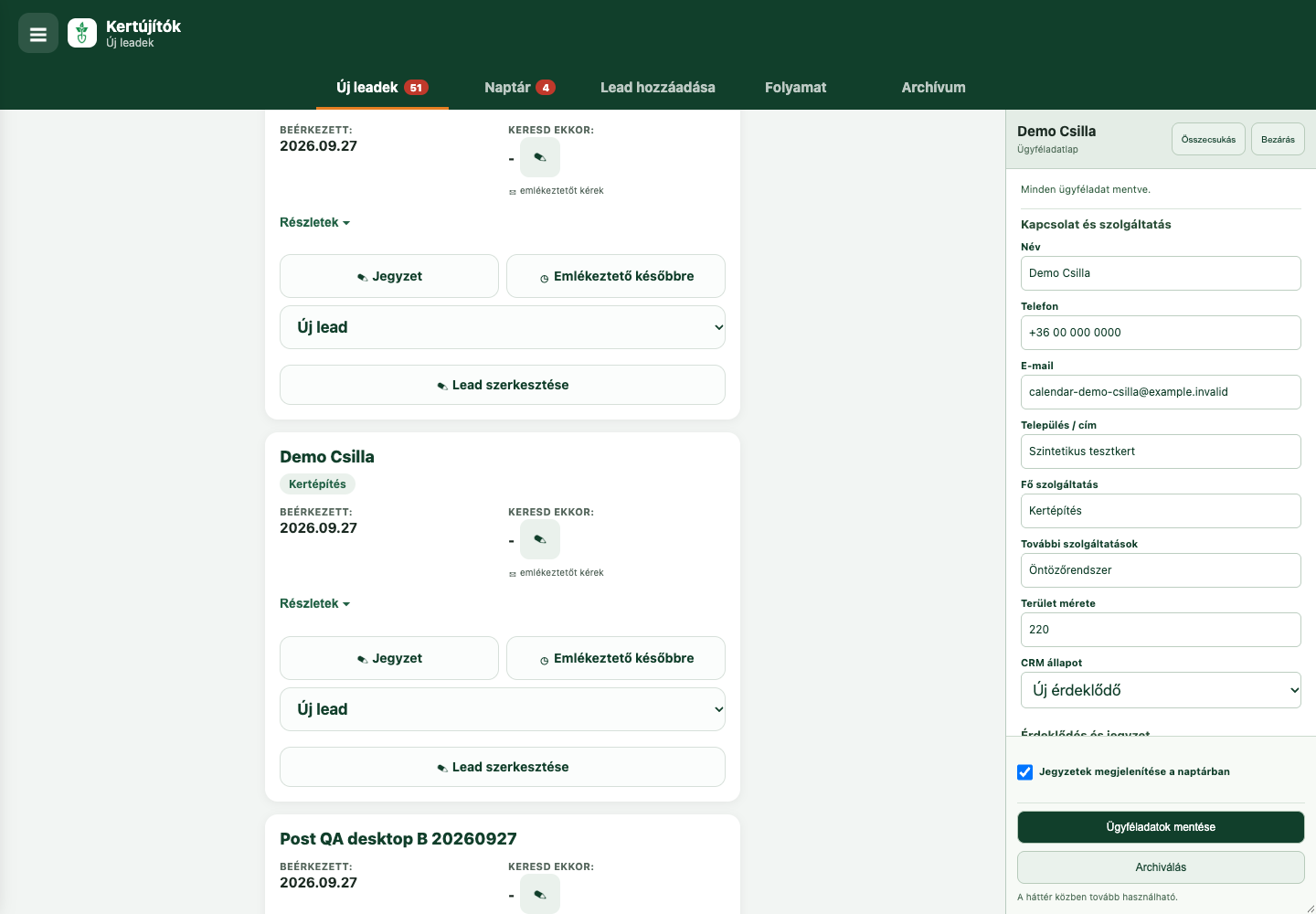
Task: Open Demo Csilla's Új lead status dropdown
Action: (x=503, y=709)
